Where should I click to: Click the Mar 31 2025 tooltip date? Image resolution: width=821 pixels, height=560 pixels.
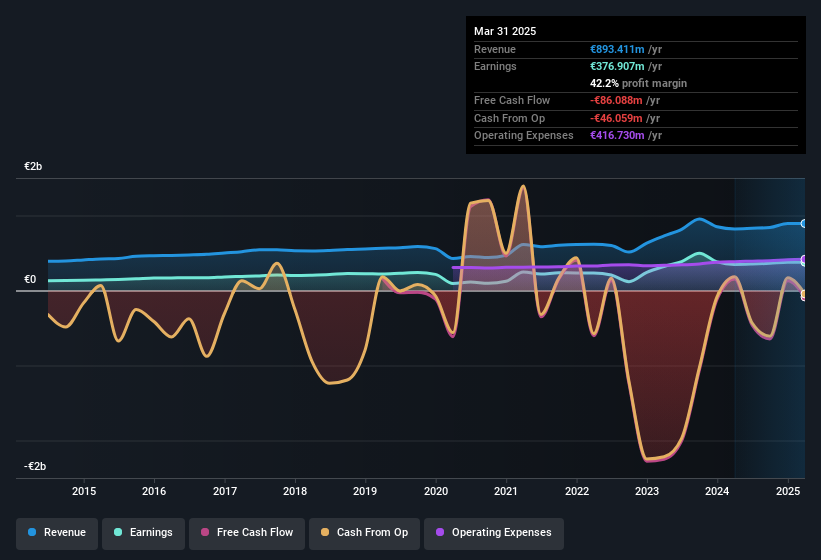tap(505, 31)
